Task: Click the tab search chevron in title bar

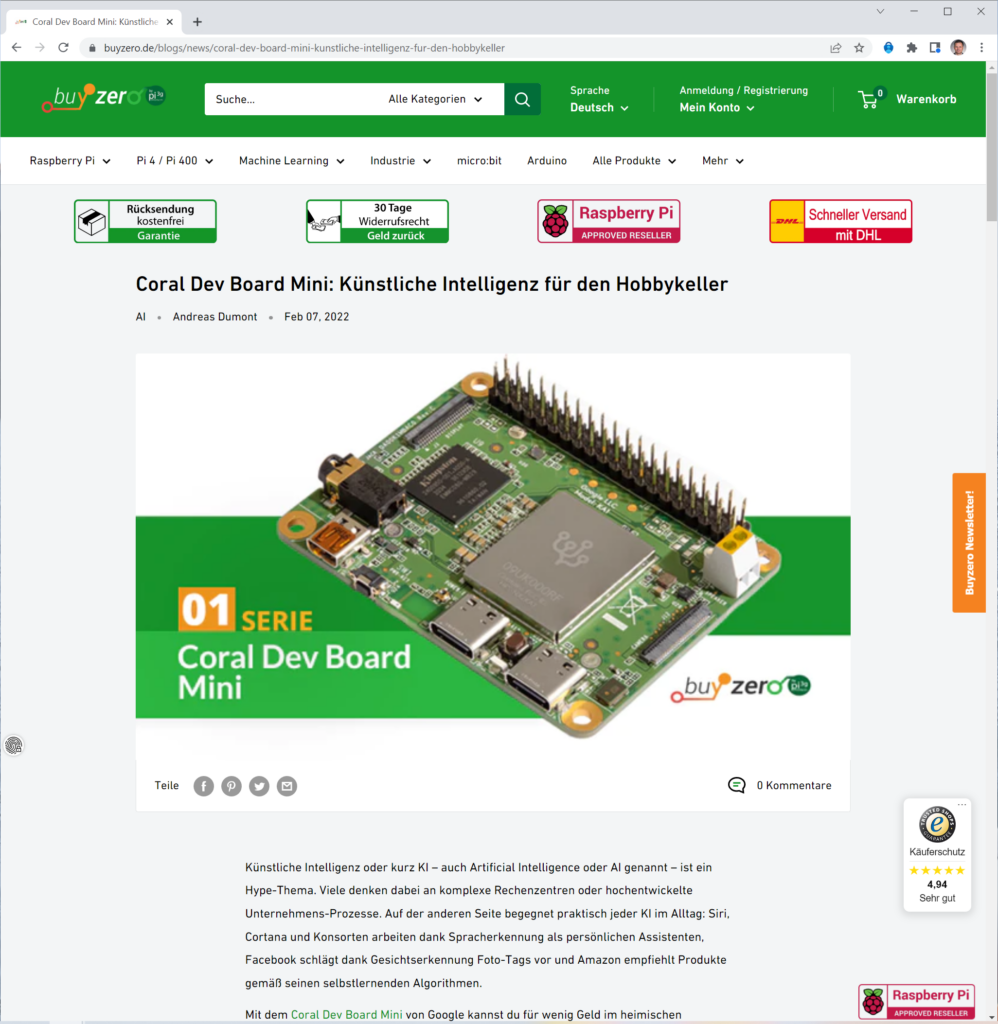Action: pyautogui.click(x=880, y=12)
